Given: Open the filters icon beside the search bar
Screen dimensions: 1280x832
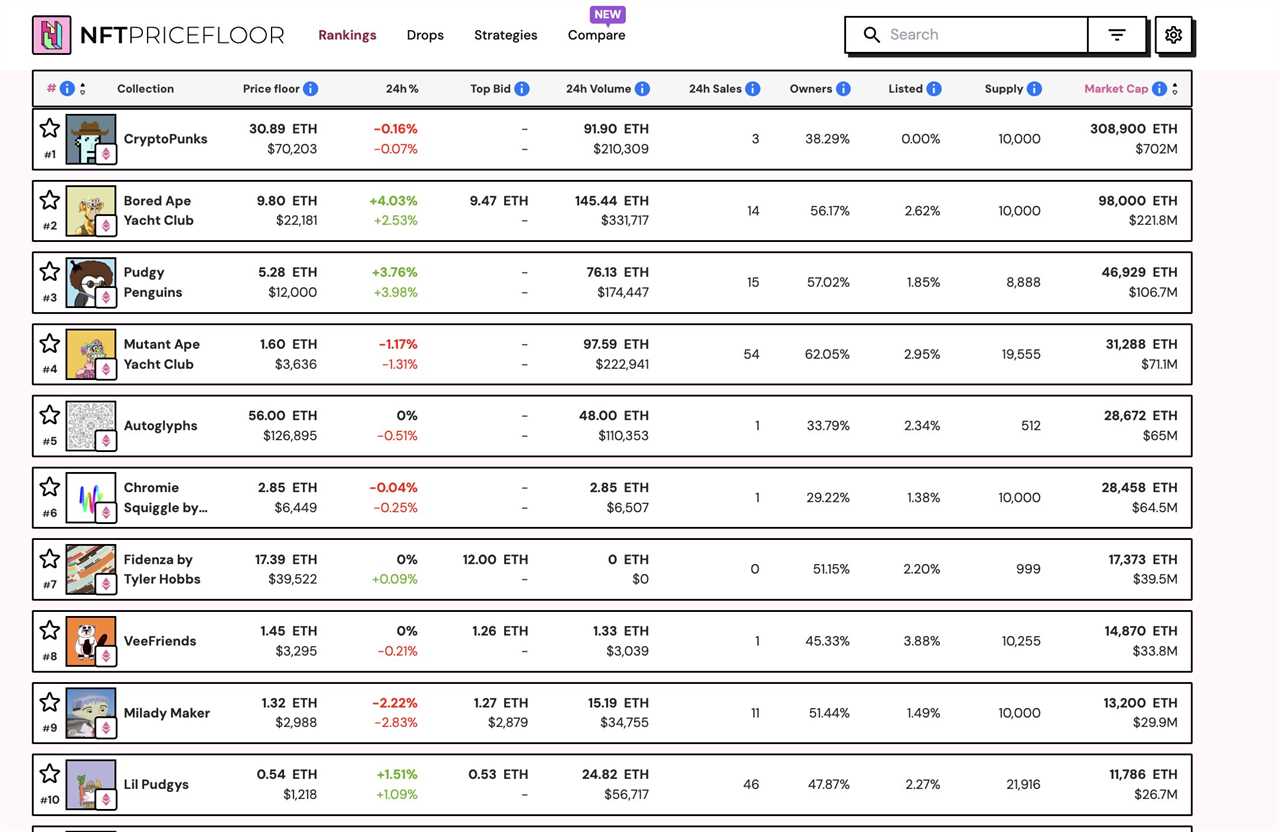Looking at the screenshot, I should (1116, 34).
